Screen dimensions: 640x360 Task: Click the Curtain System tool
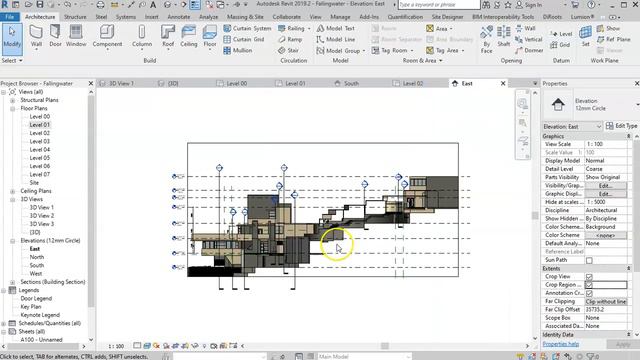point(247,29)
